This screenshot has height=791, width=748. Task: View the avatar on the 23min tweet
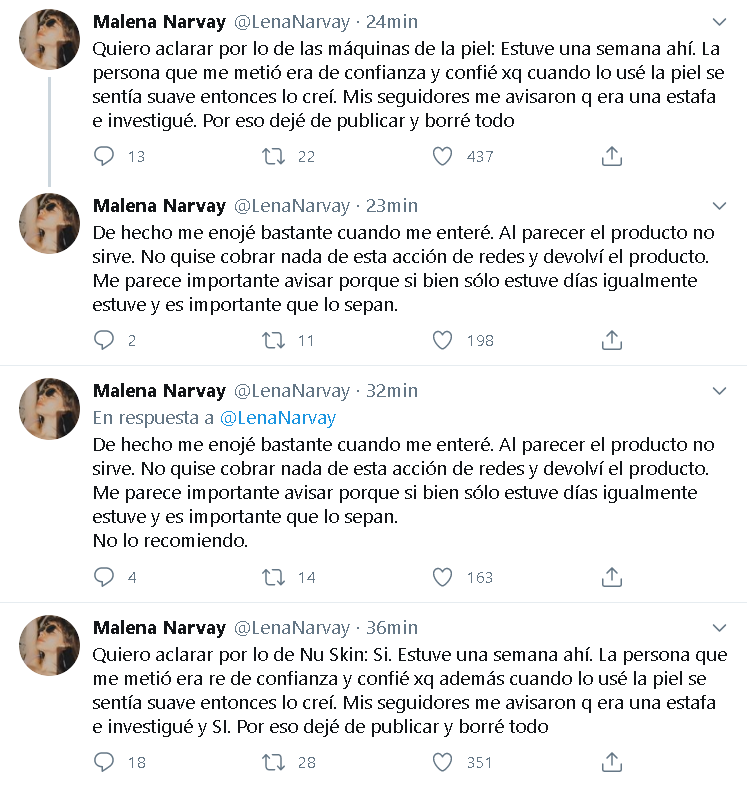(x=49, y=223)
